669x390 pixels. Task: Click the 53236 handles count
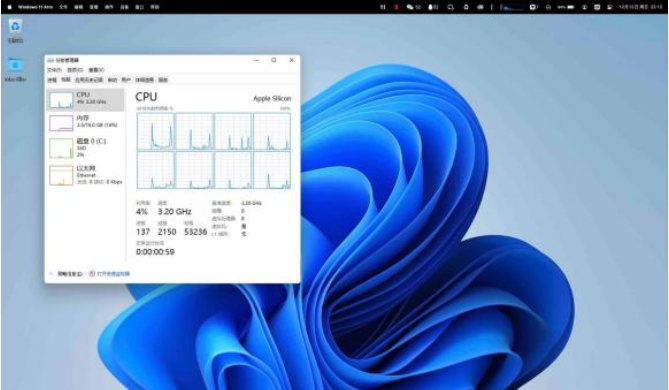[196, 232]
